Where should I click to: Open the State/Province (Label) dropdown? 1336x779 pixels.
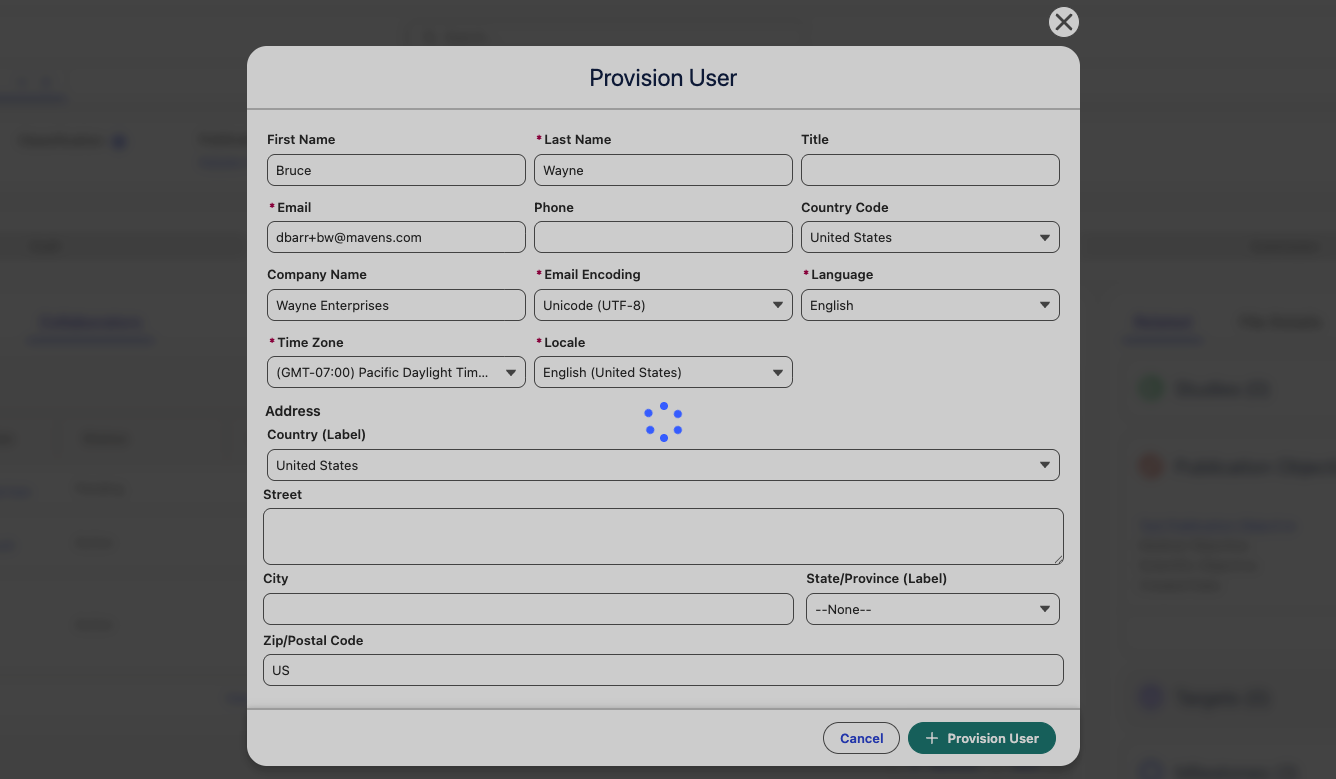click(x=933, y=609)
